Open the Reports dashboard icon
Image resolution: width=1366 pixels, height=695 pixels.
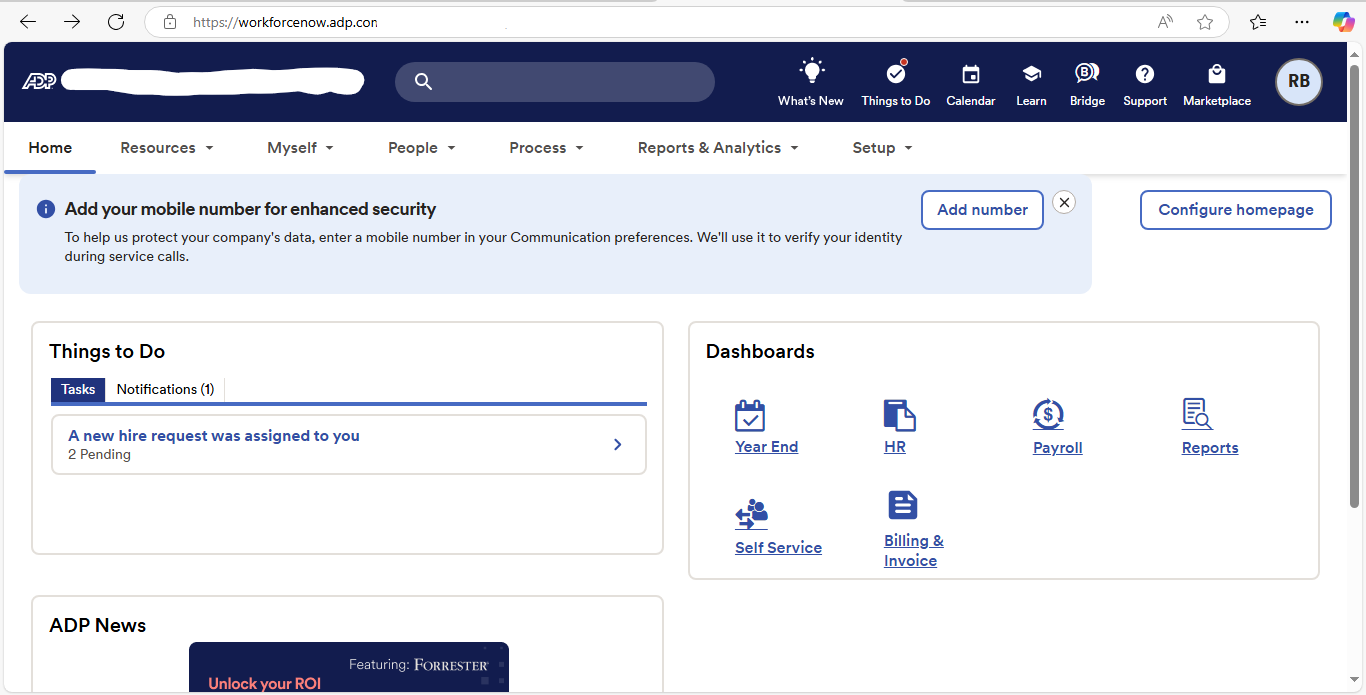tap(1197, 415)
